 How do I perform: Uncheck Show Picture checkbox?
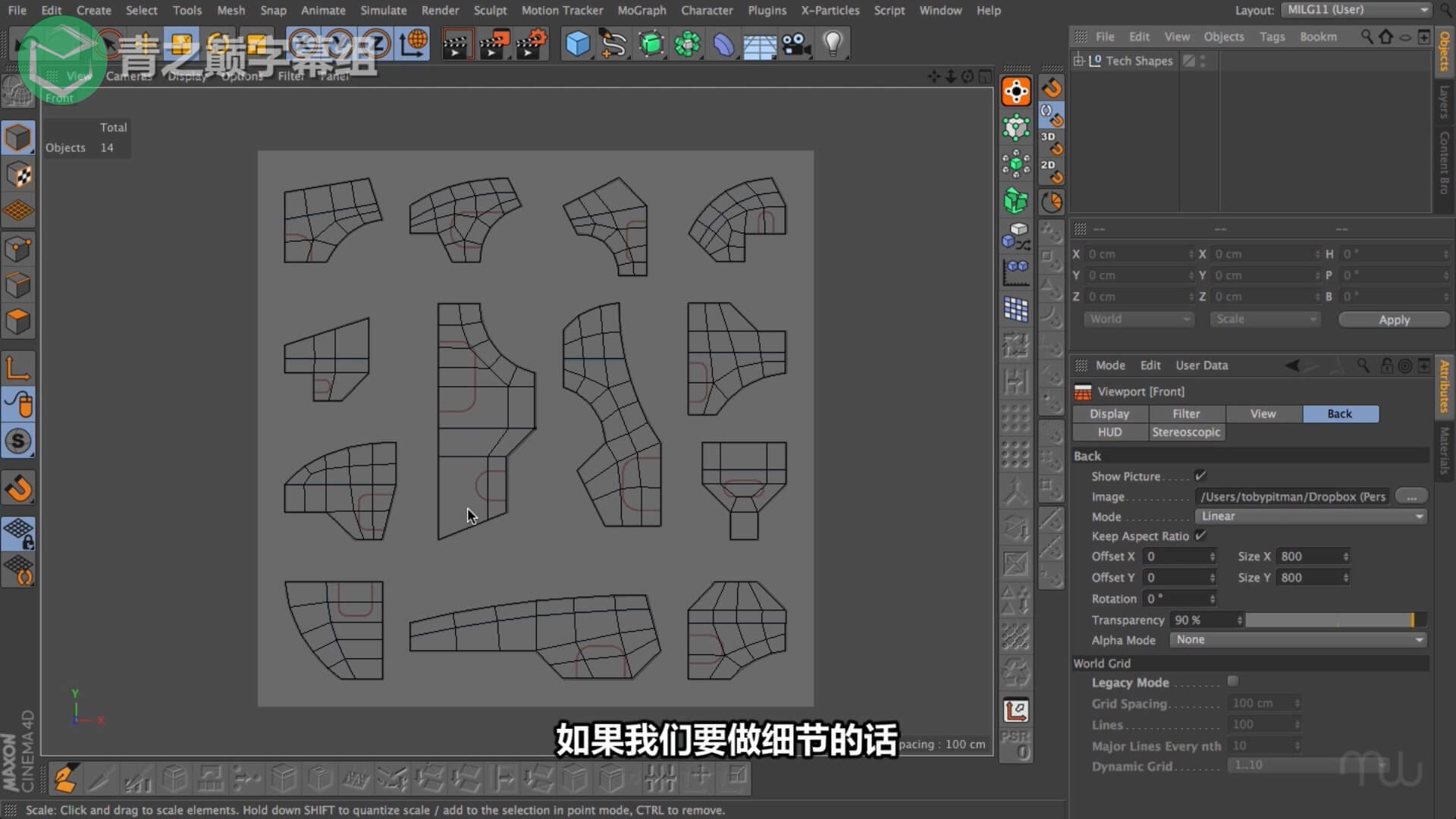1200,476
